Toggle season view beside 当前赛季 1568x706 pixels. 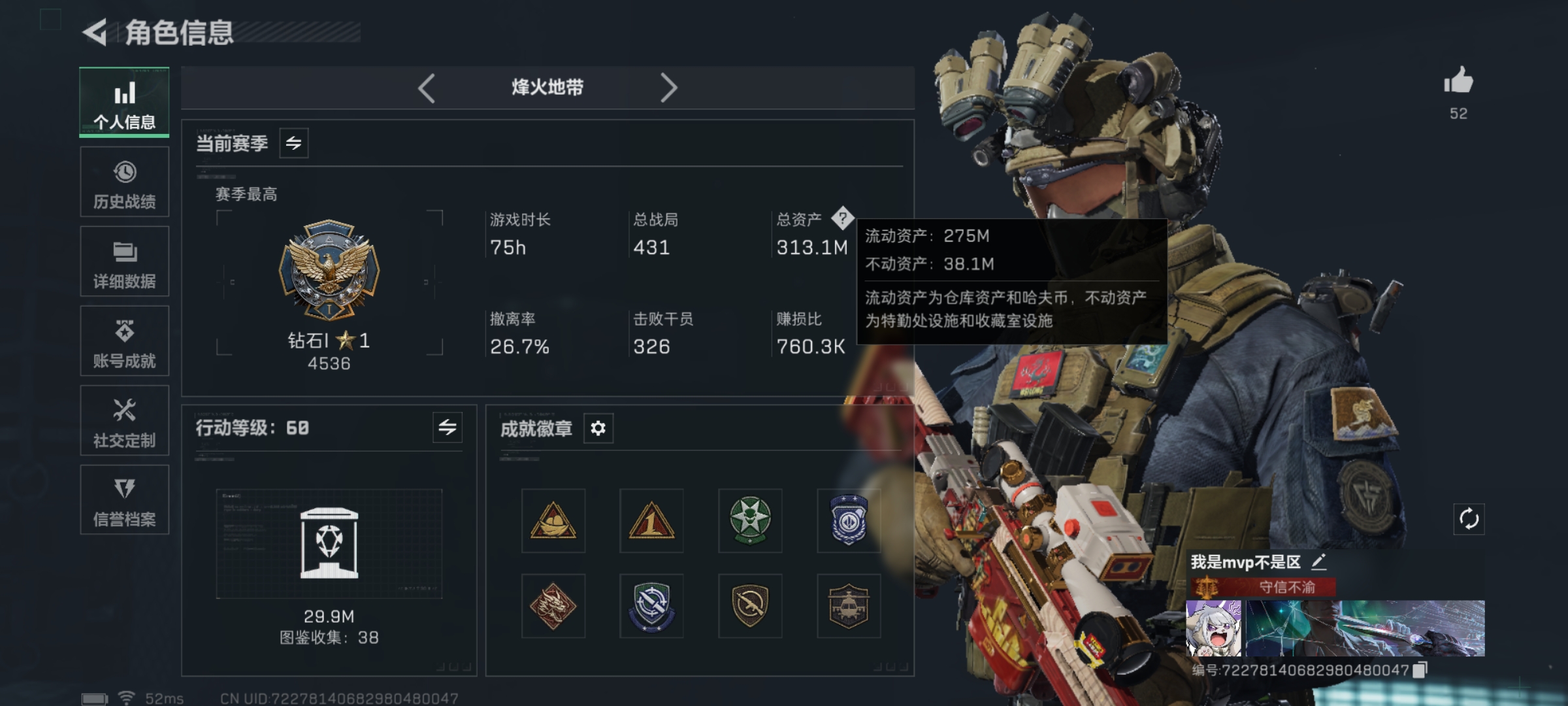[x=294, y=143]
